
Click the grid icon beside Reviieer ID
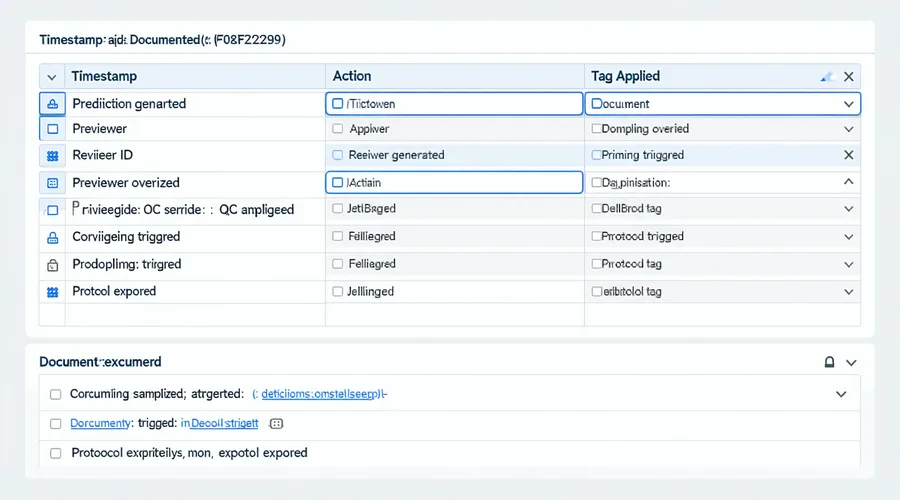pos(52,156)
